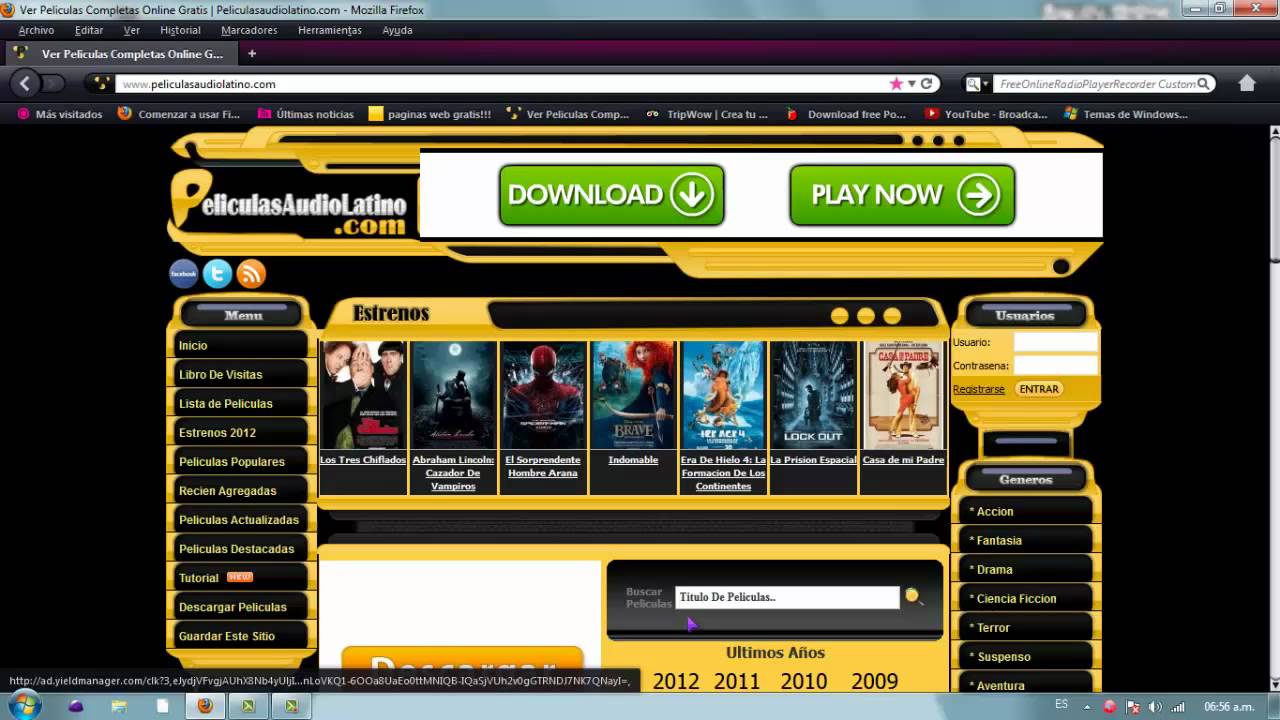The height and width of the screenshot is (720, 1280).
Task: Select year 2010 under Ultimos Años
Action: (x=804, y=681)
